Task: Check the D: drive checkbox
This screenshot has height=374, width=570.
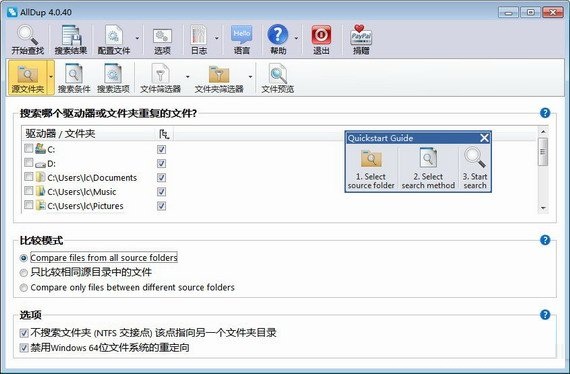Action: [x=28, y=162]
